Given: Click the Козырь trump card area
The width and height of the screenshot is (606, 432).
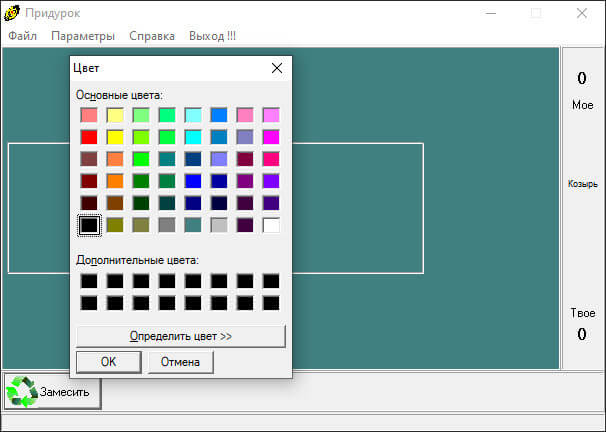Looking at the screenshot, I should click(582, 184).
